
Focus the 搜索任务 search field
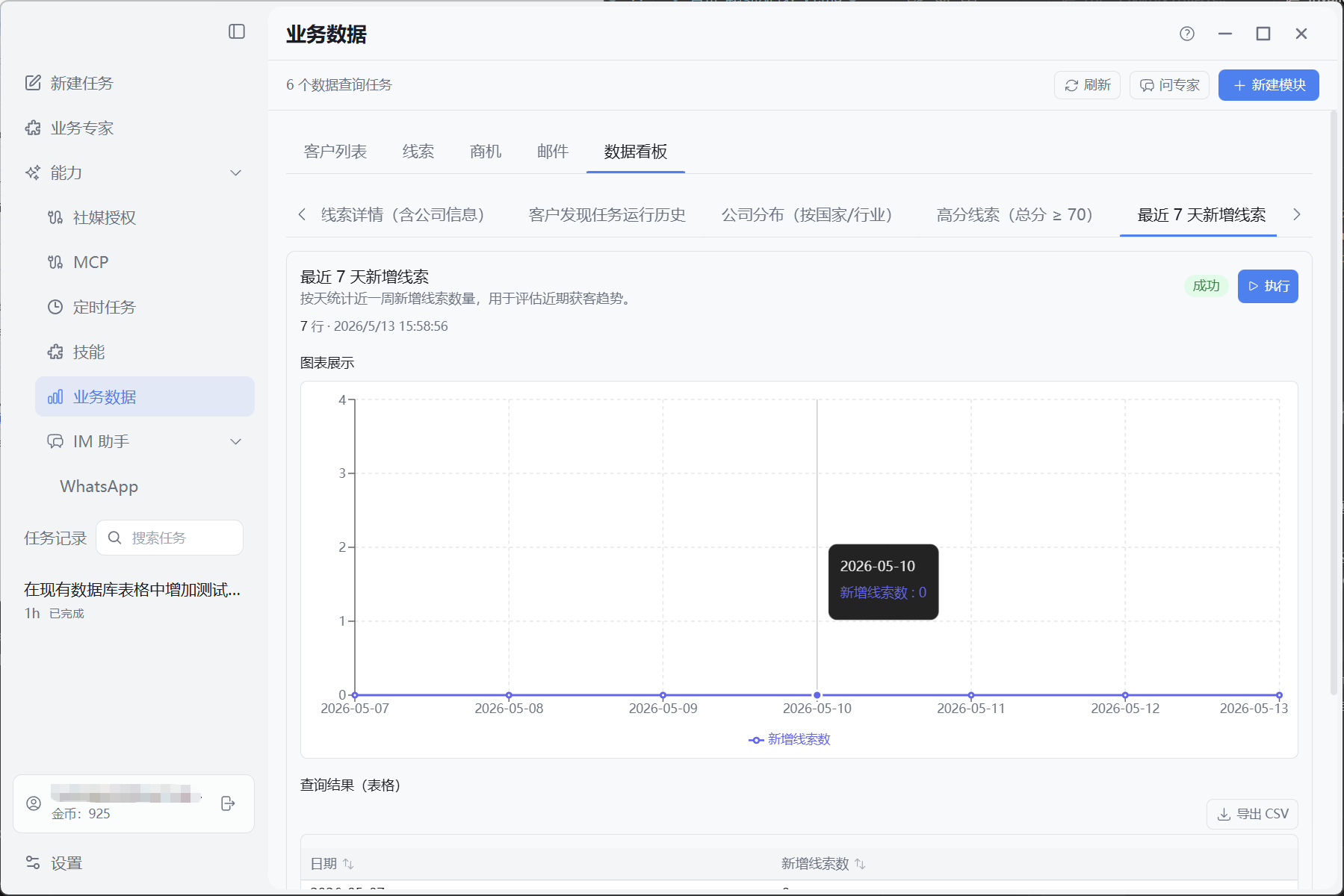170,538
